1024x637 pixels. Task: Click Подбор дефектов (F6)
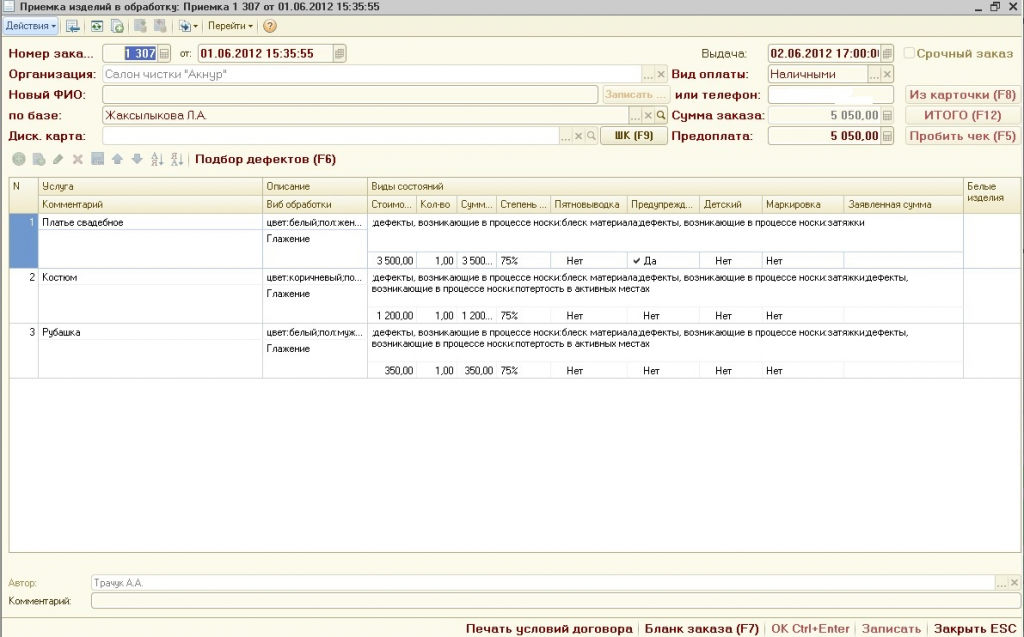(x=265, y=159)
